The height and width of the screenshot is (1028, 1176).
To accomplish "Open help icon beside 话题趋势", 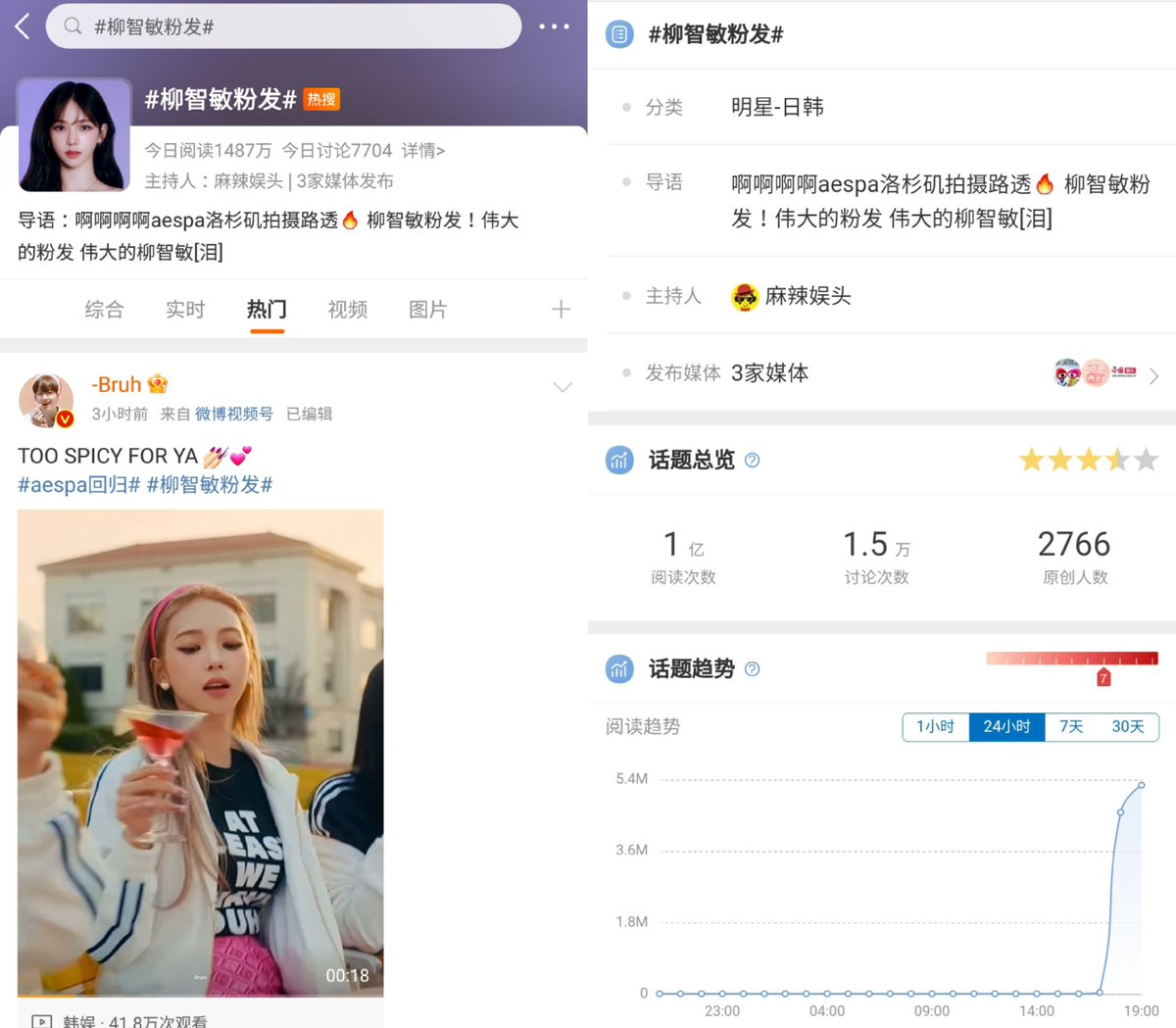I will [753, 669].
